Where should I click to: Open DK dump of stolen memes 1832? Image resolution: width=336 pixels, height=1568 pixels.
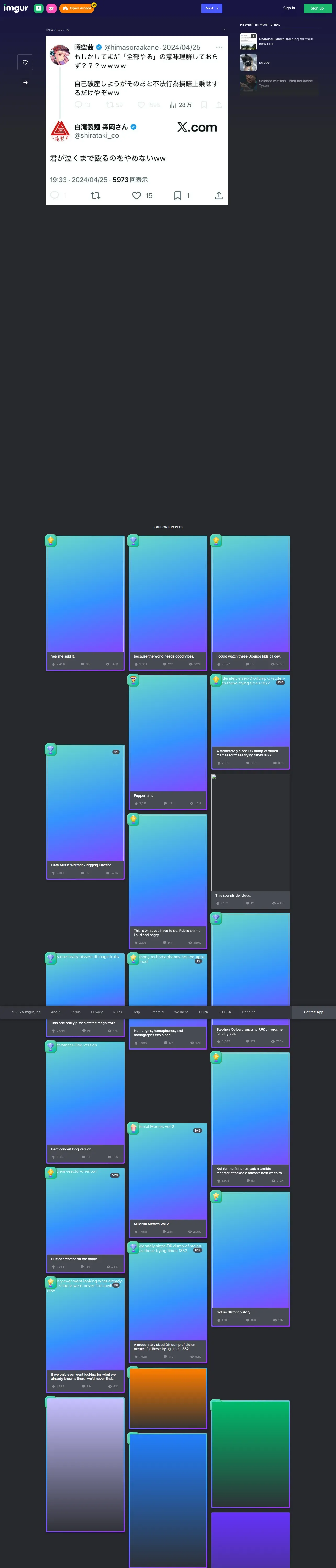[x=168, y=1302]
